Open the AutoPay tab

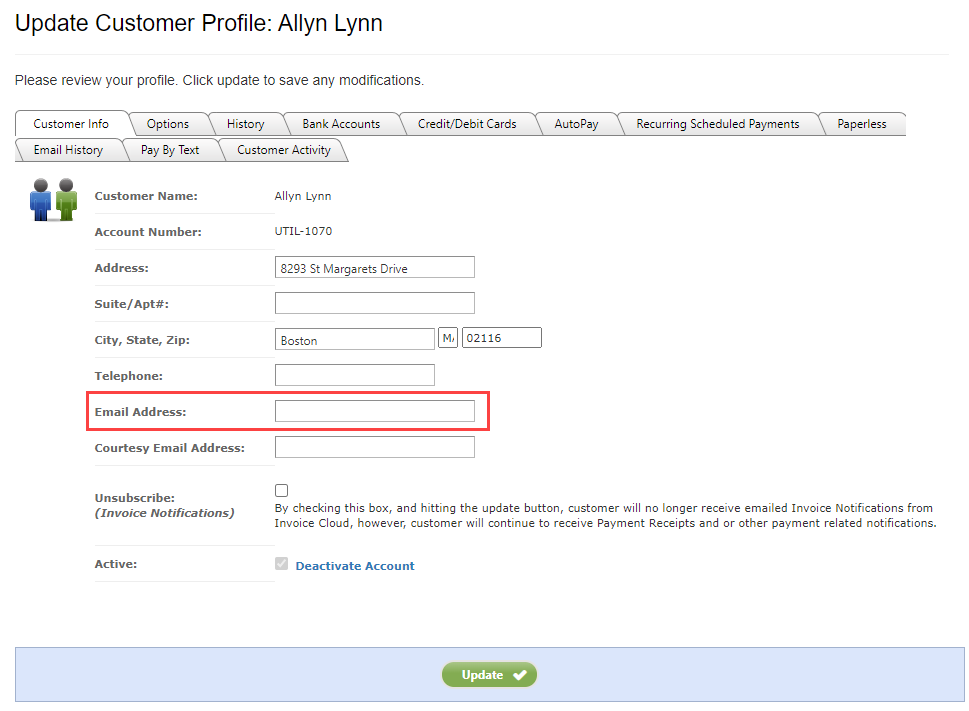(x=577, y=124)
